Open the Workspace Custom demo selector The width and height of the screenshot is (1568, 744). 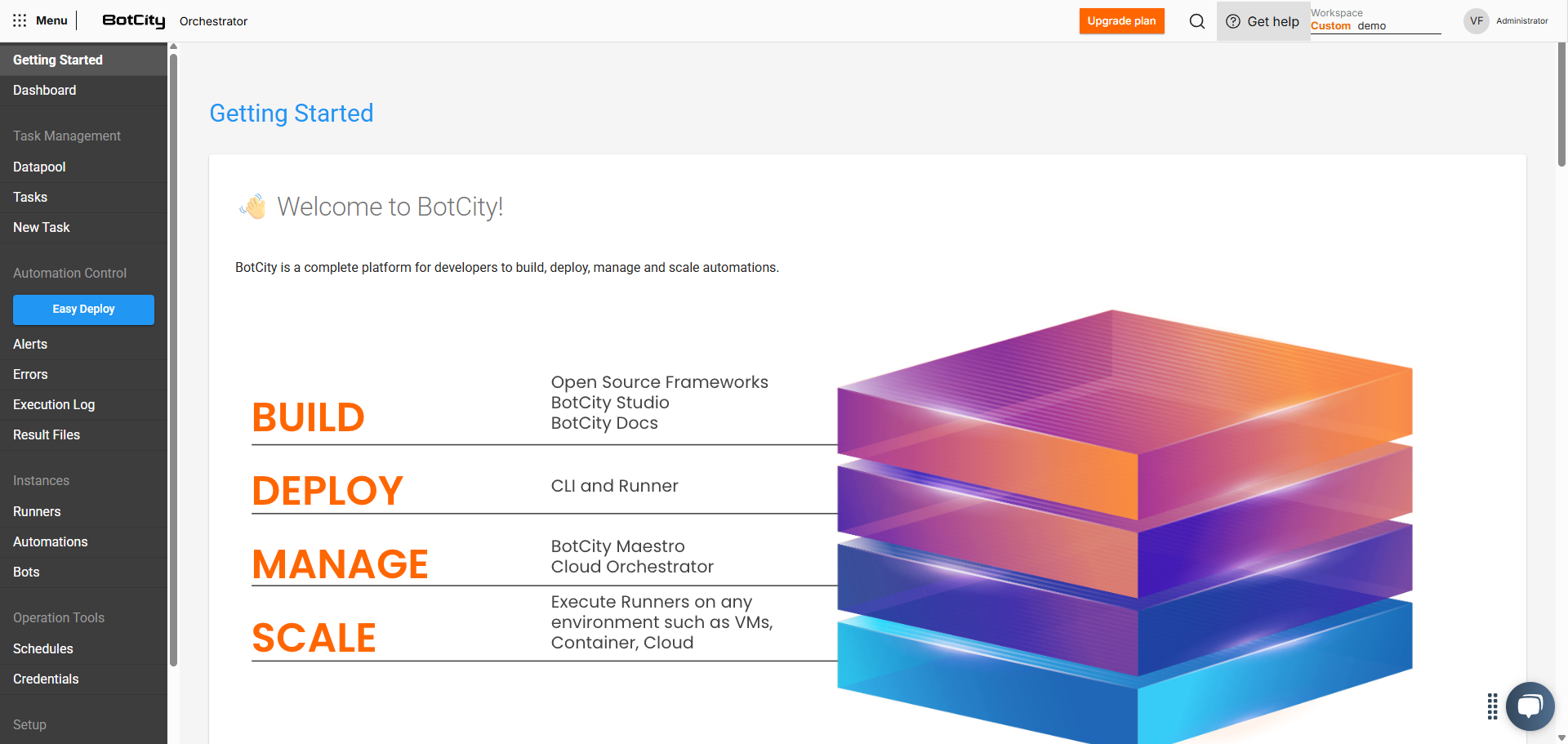click(1375, 20)
